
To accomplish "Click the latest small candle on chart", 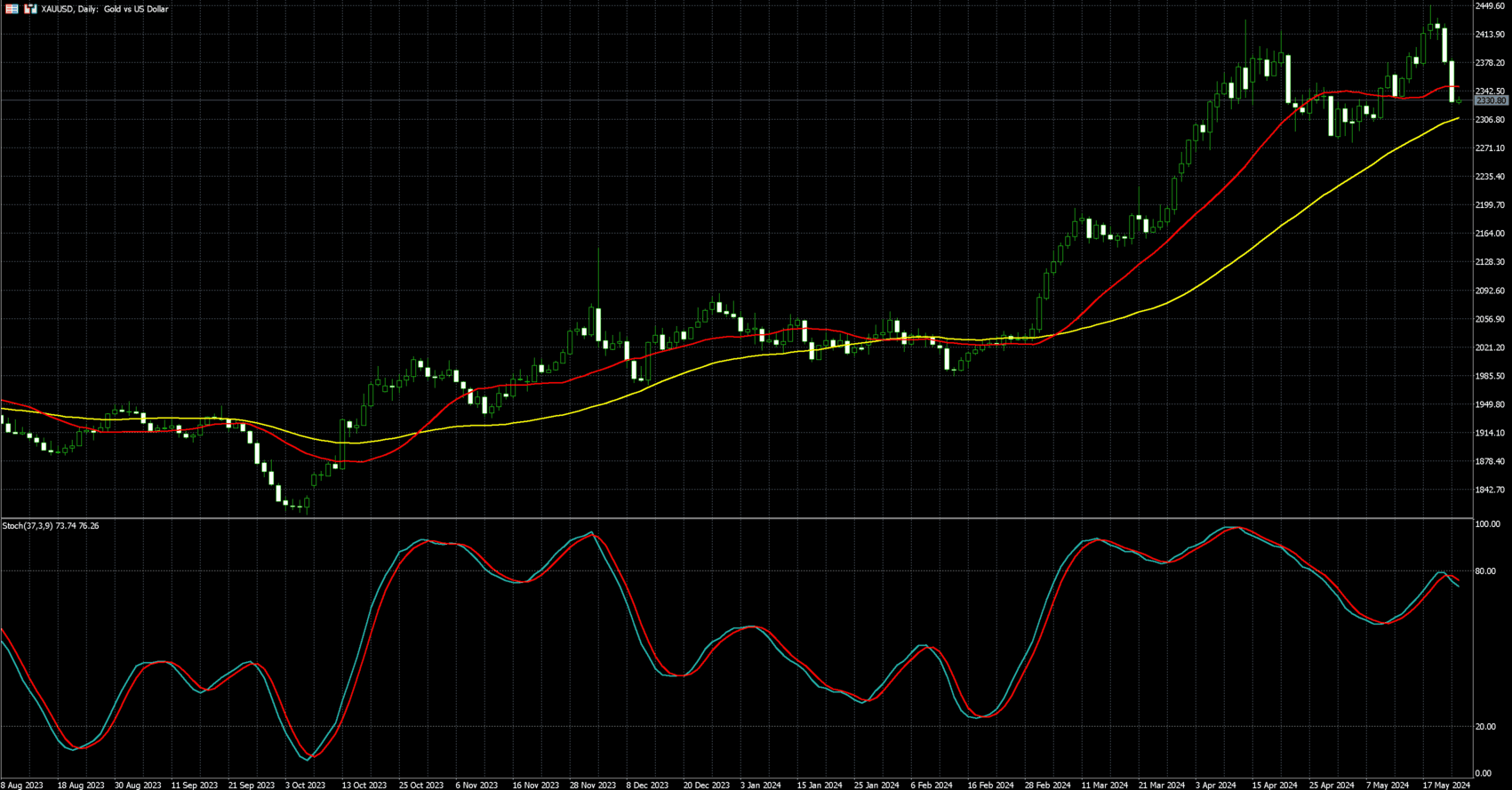I will pyautogui.click(x=1460, y=101).
